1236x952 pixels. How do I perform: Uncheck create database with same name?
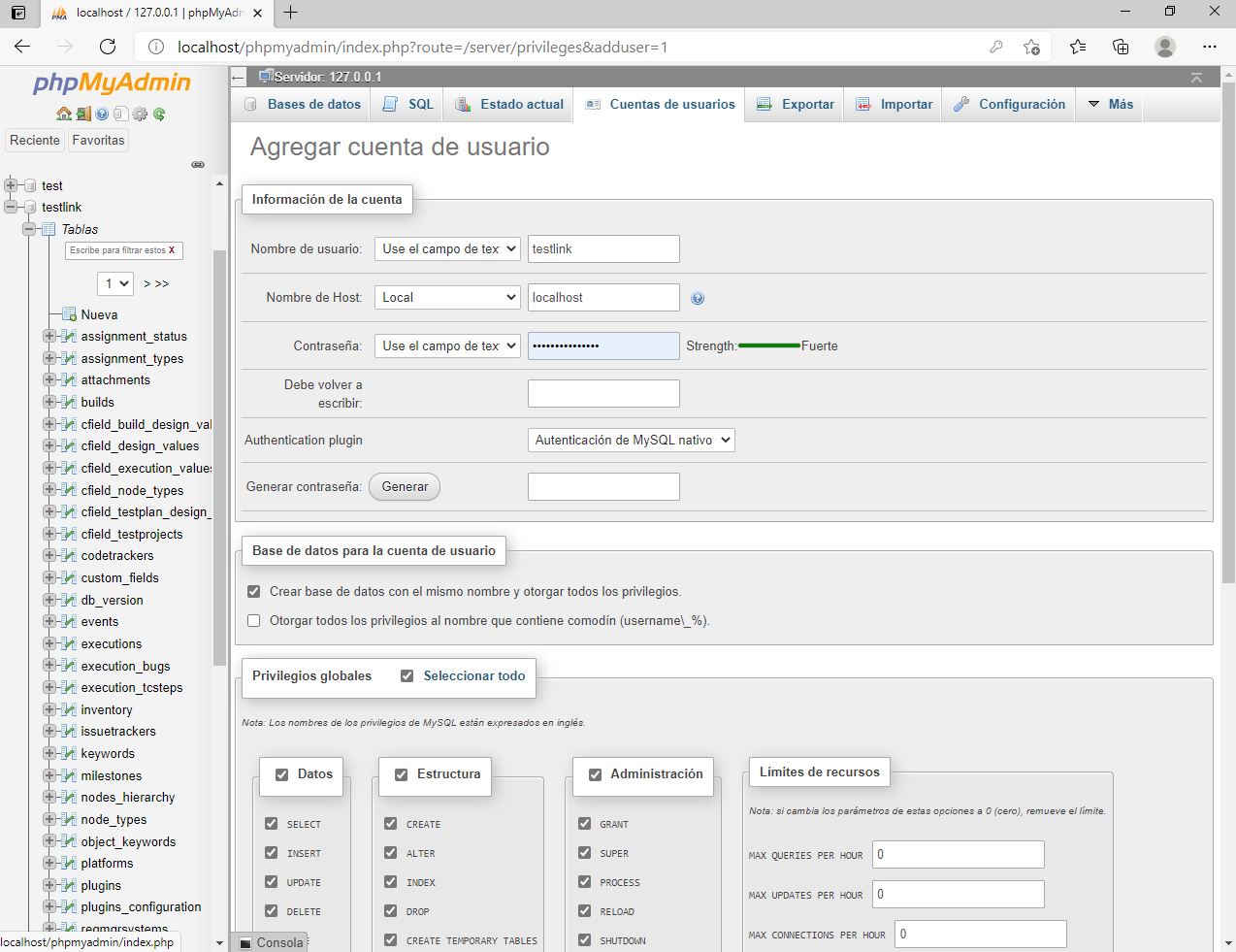(x=254, y=591)
